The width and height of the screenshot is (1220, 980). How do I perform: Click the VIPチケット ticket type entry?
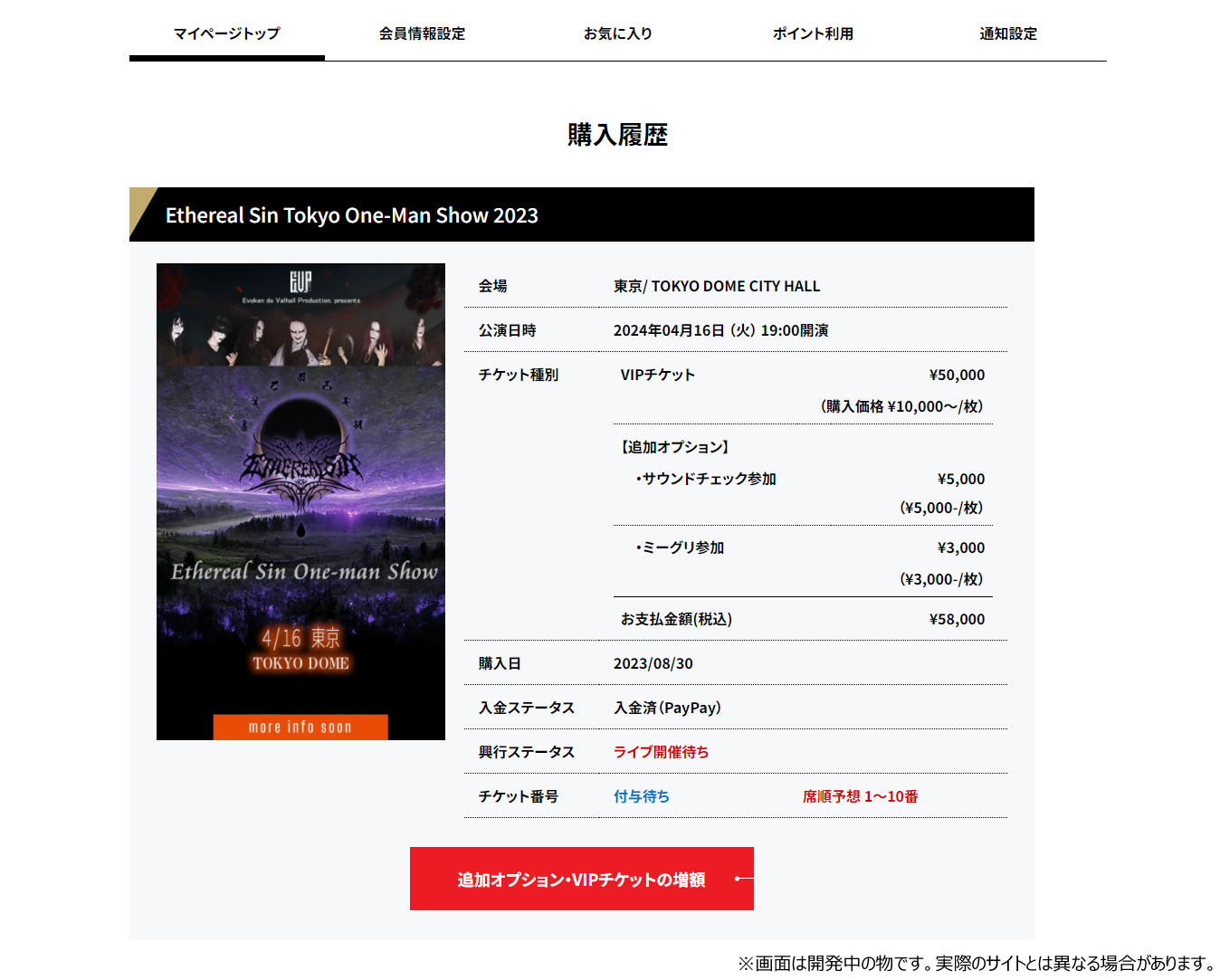658,375
